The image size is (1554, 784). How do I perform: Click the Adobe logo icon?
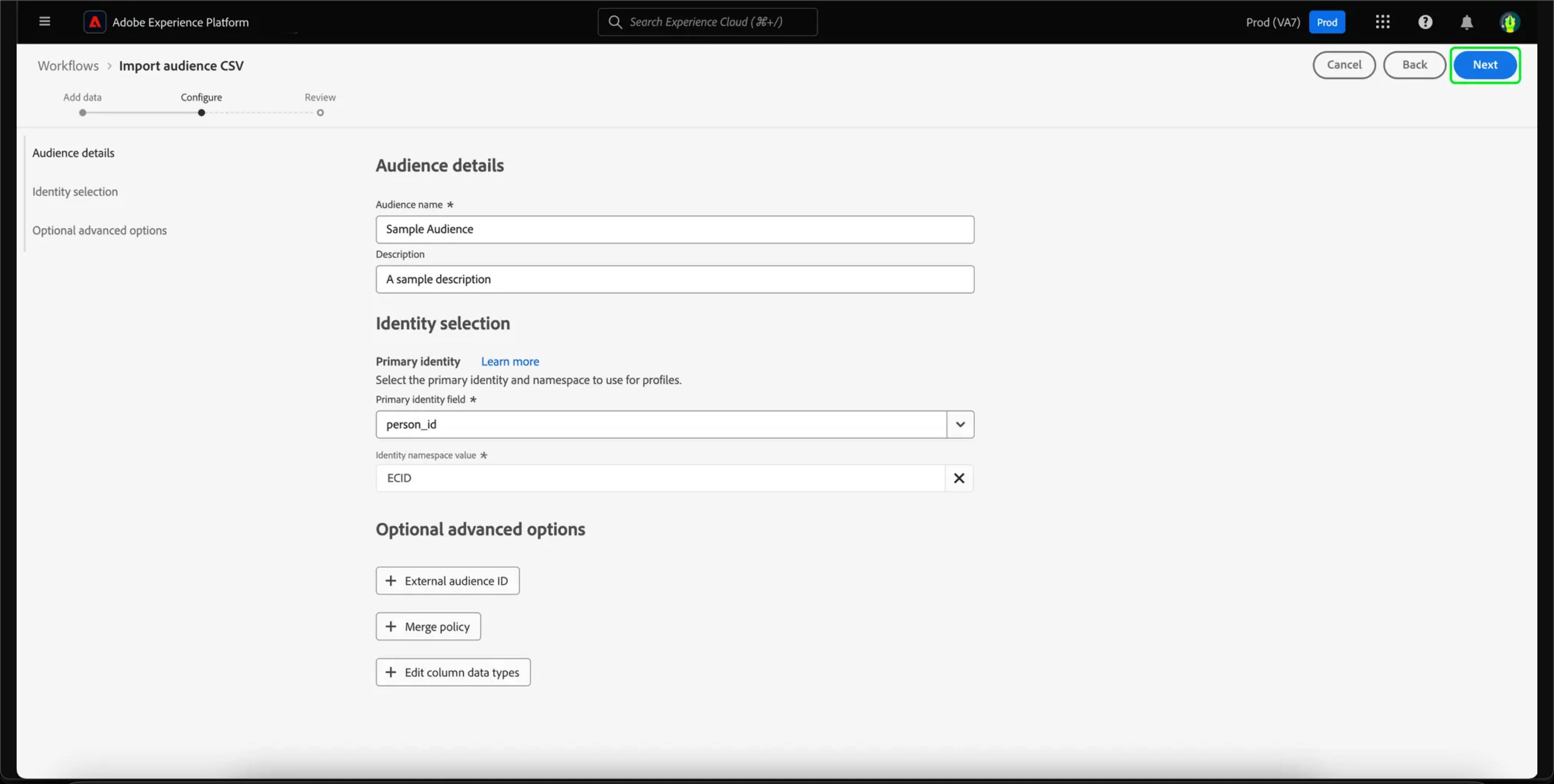(95, 22)
